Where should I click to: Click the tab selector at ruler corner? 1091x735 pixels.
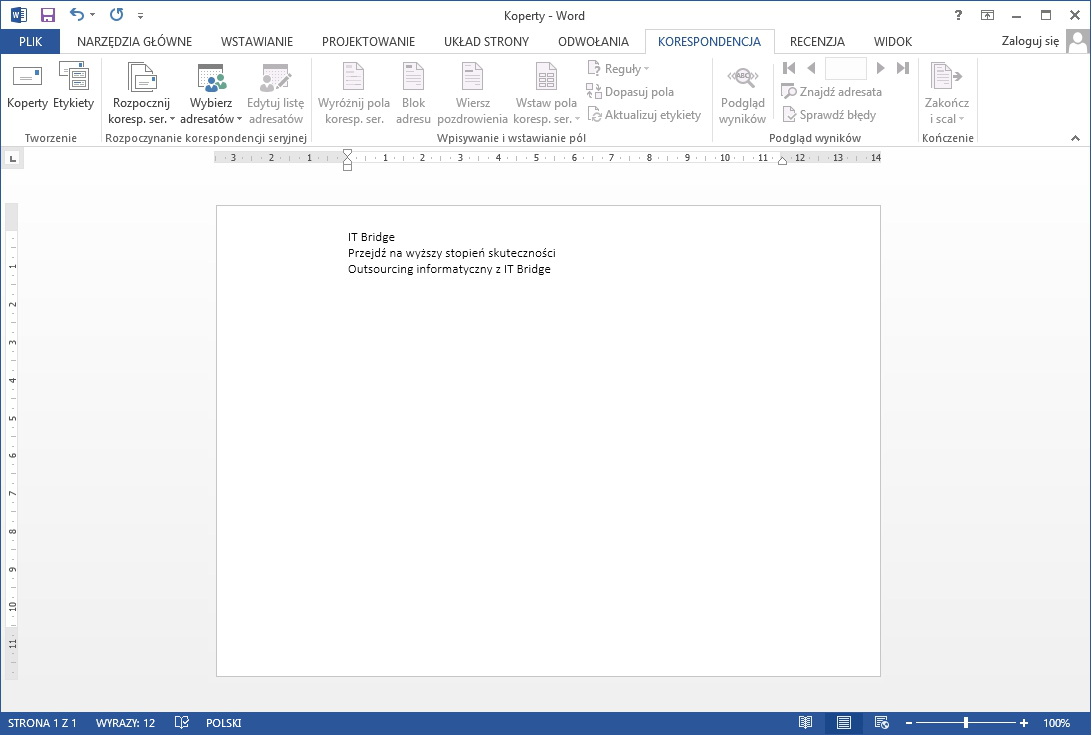point(12,159)
